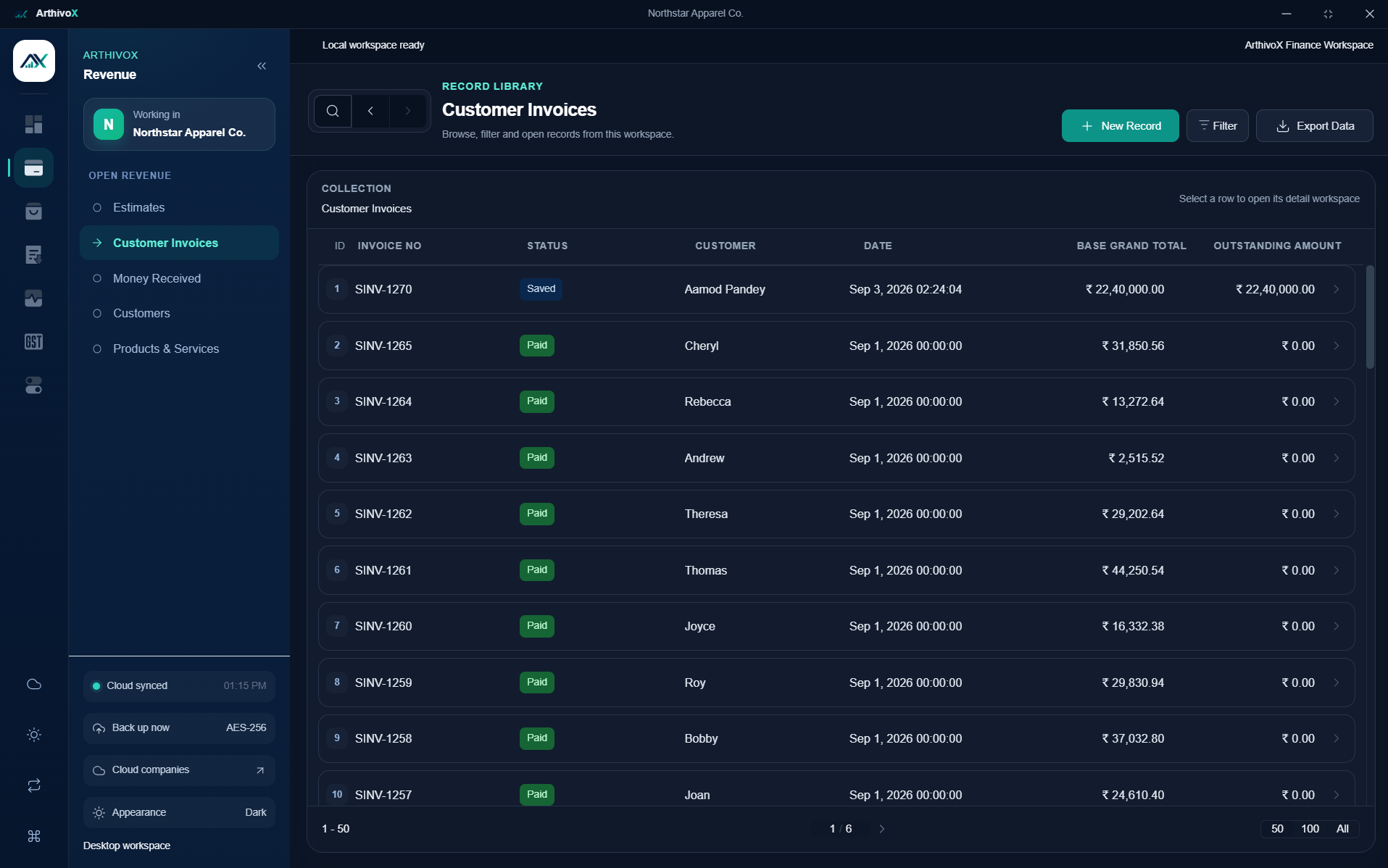1388x868 pixels.
Task: Open Estimates in the sidebar
Action: pyautogui.click(x=179, y=207)
